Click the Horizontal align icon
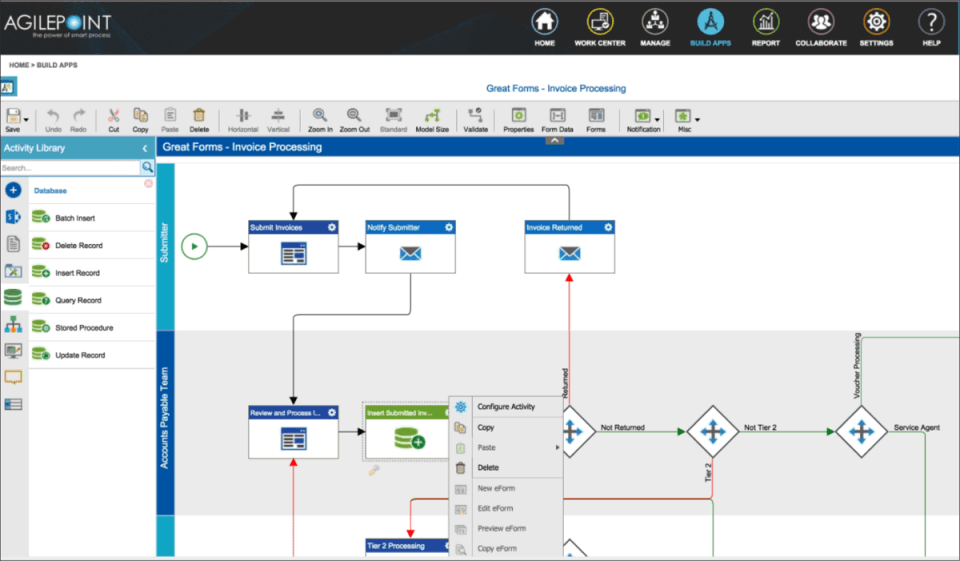This screenshot has height=561, width=960. [x=243, y=115]
